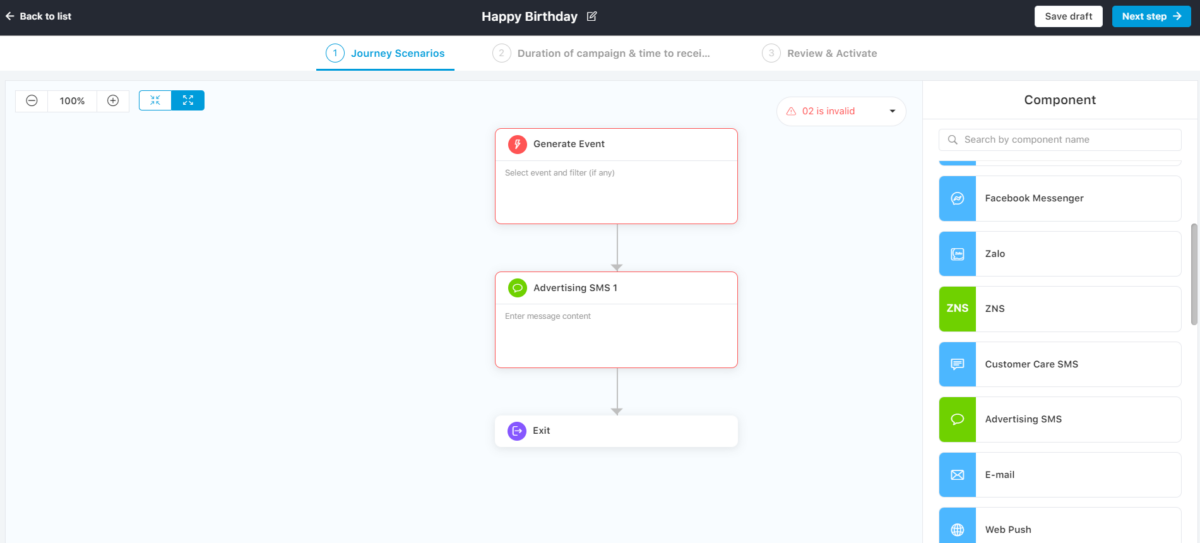This screenshot has width=1200, height=543.
Task: Click the Advertising SMS label in component list
Action: click(1025, 419)
